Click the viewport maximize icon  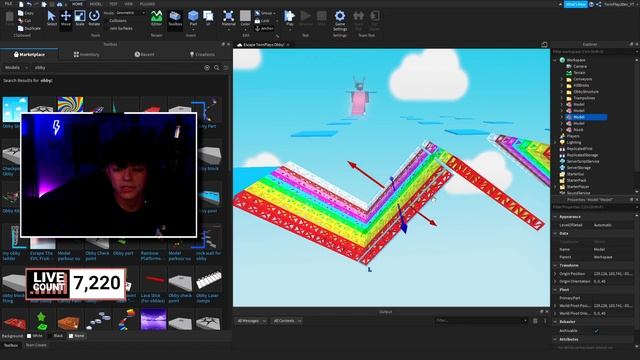tap(544, 44)
